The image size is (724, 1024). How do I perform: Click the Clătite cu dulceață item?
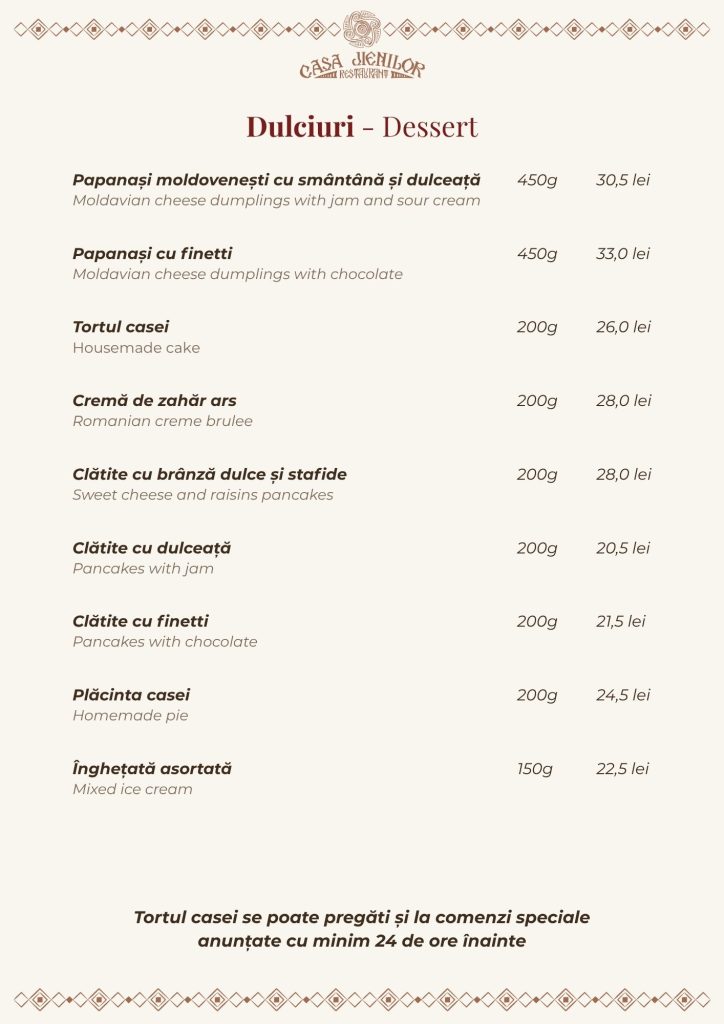coord(151,548)
